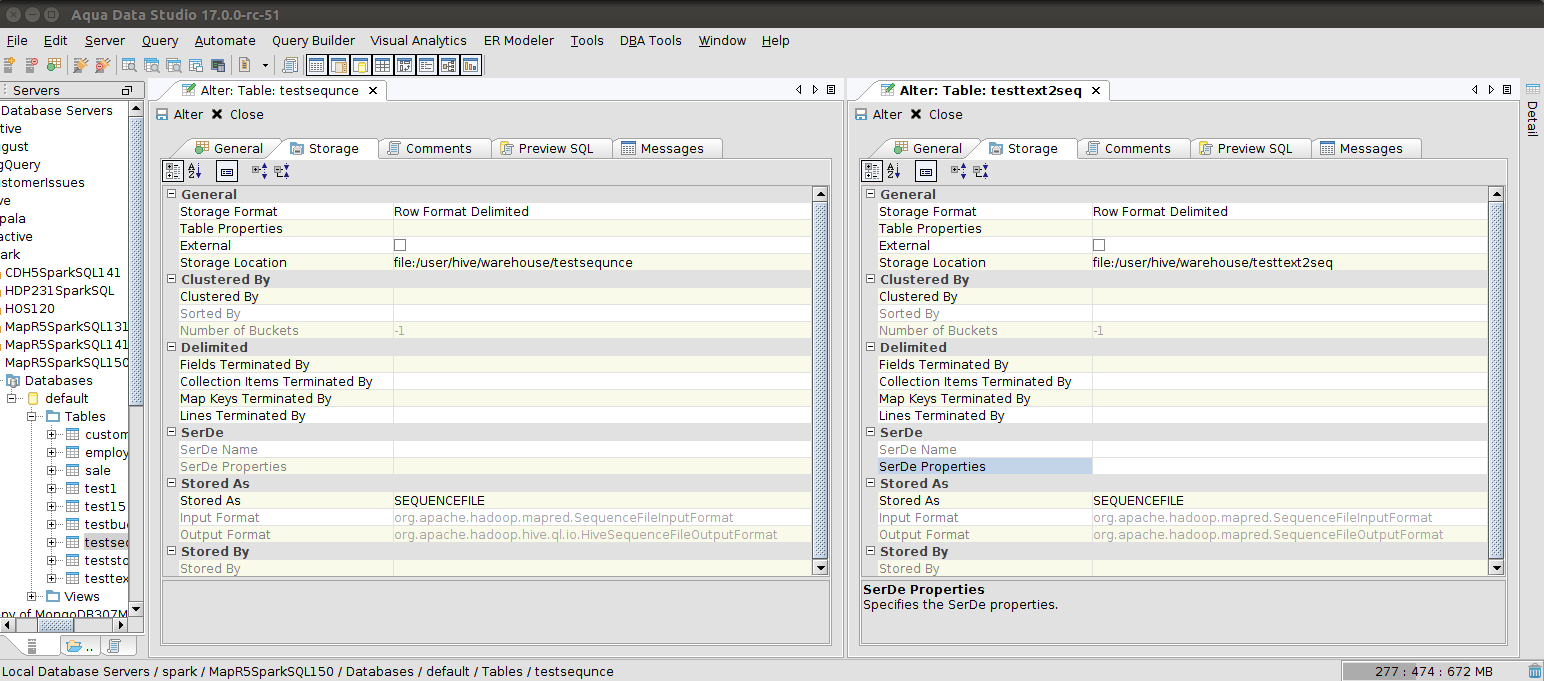Collapse General section in testsequnce pane
Screen dimensions: 1544x681
(171, 194)
